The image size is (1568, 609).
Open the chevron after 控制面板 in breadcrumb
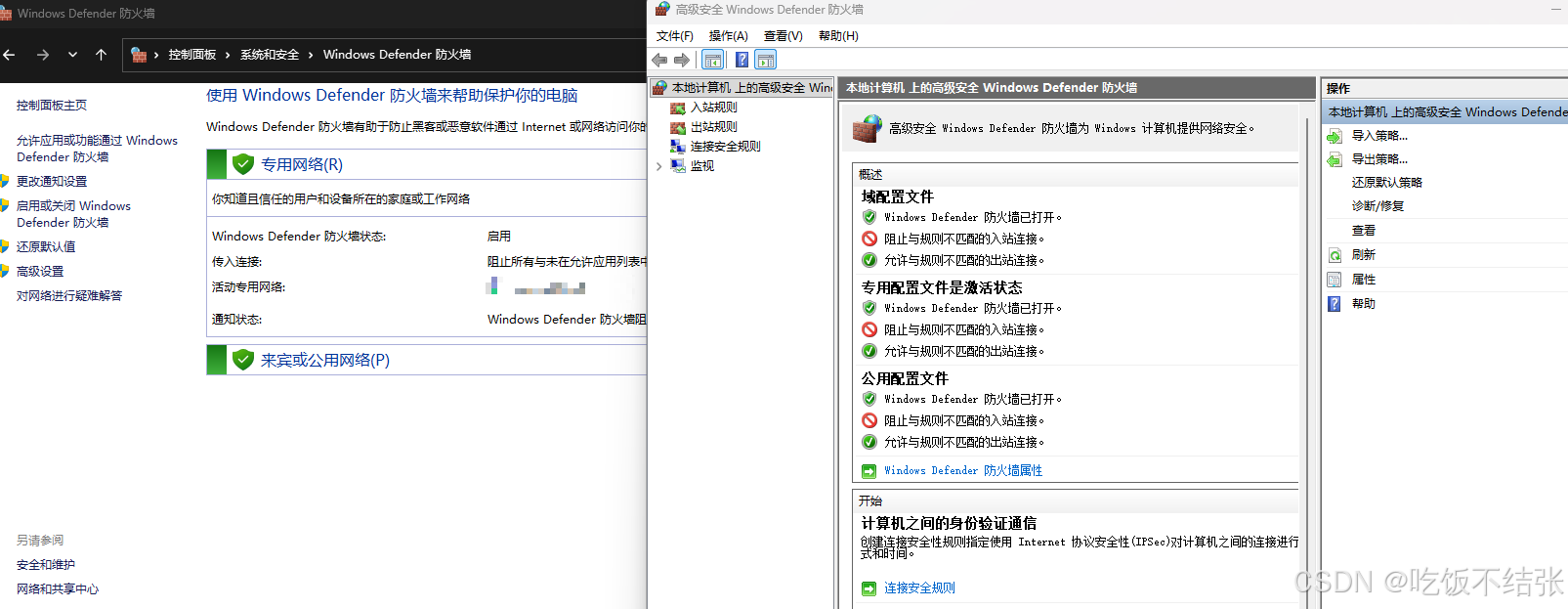coord(228,55)
